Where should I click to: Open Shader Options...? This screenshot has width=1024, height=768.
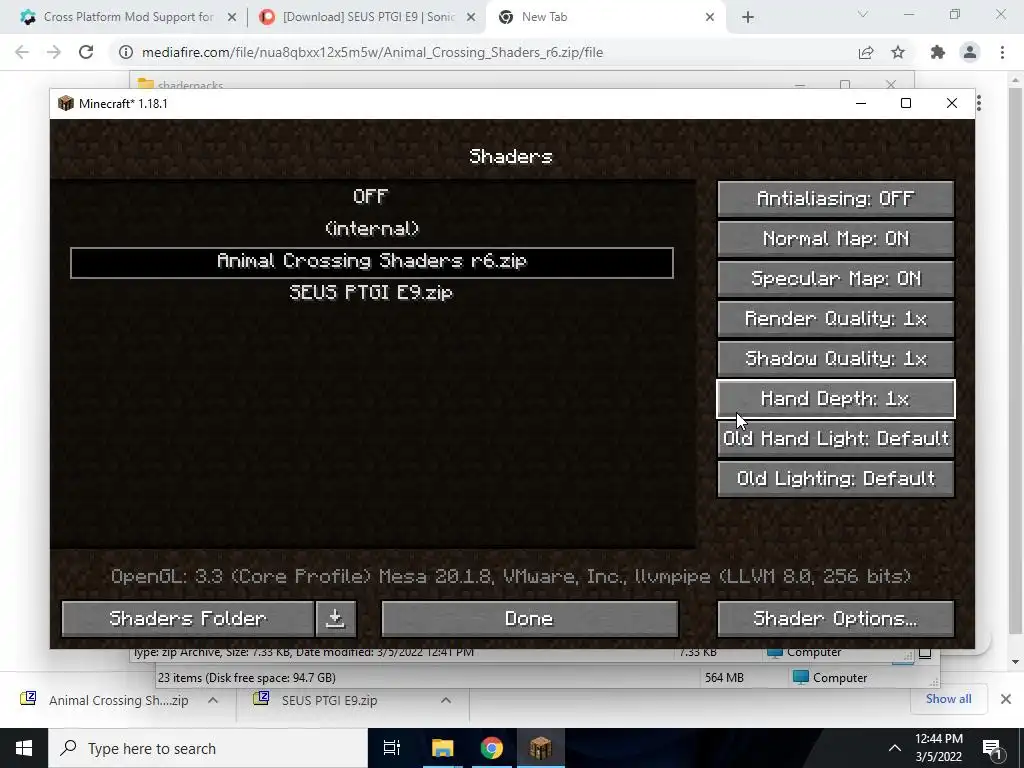point(835,618)
